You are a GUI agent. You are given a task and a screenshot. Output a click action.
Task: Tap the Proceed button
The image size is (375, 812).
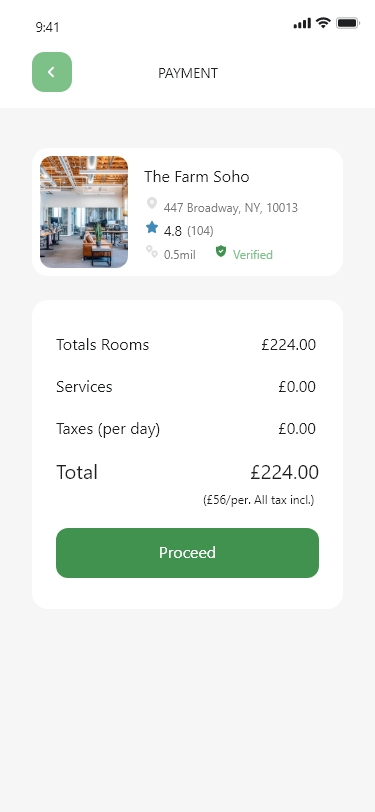tap(188, 553)
